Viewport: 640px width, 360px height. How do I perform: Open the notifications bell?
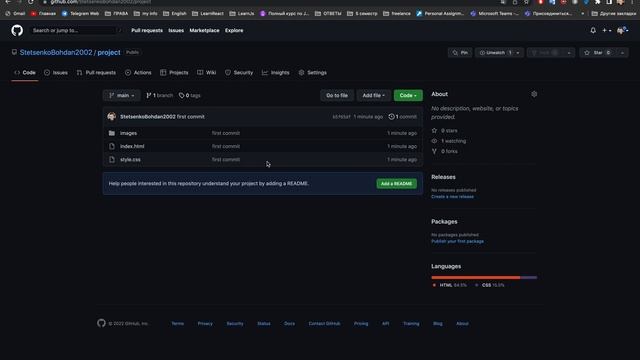click(x=593, y=30)
